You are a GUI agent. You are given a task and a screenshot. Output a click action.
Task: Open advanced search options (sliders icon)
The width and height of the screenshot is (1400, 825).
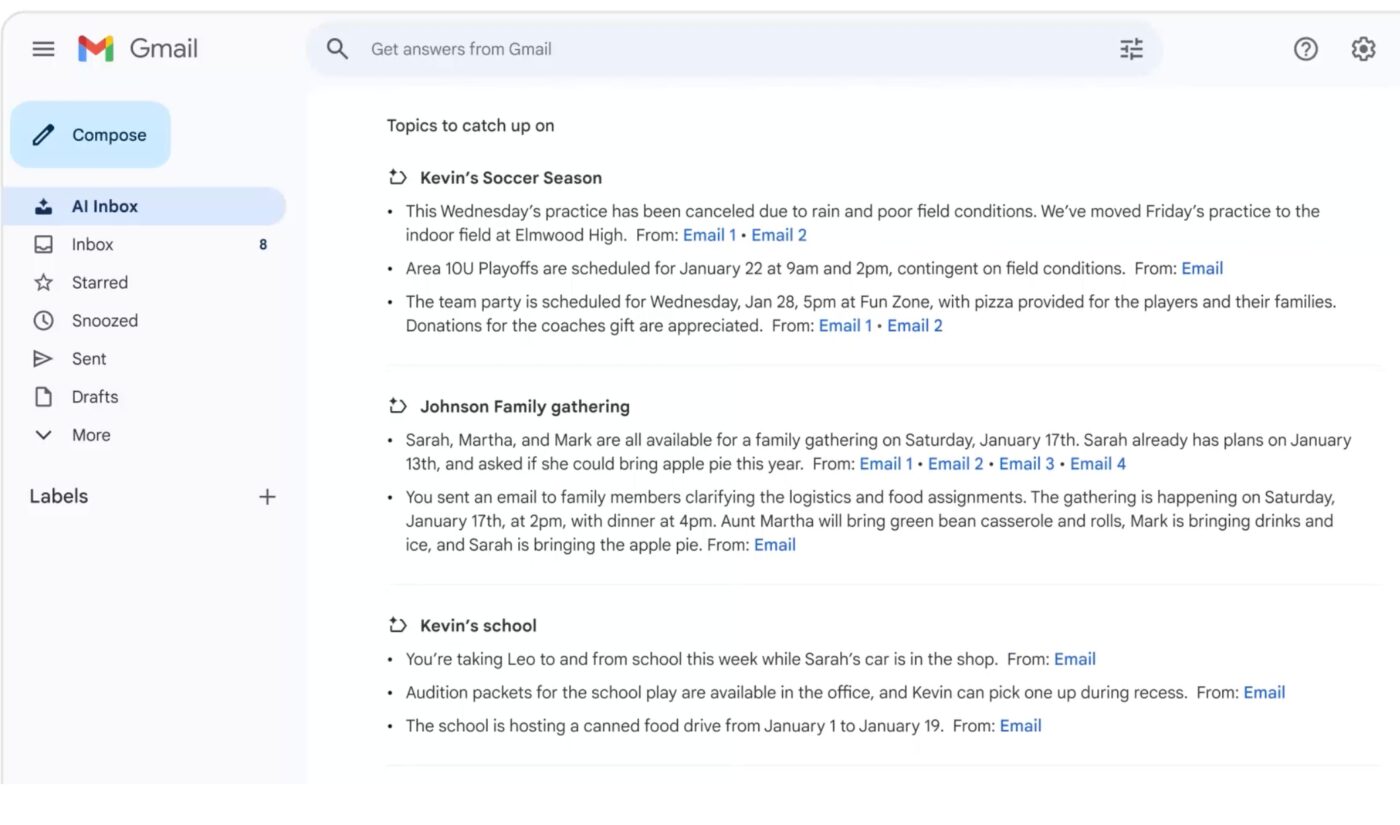coord(1130,48)
